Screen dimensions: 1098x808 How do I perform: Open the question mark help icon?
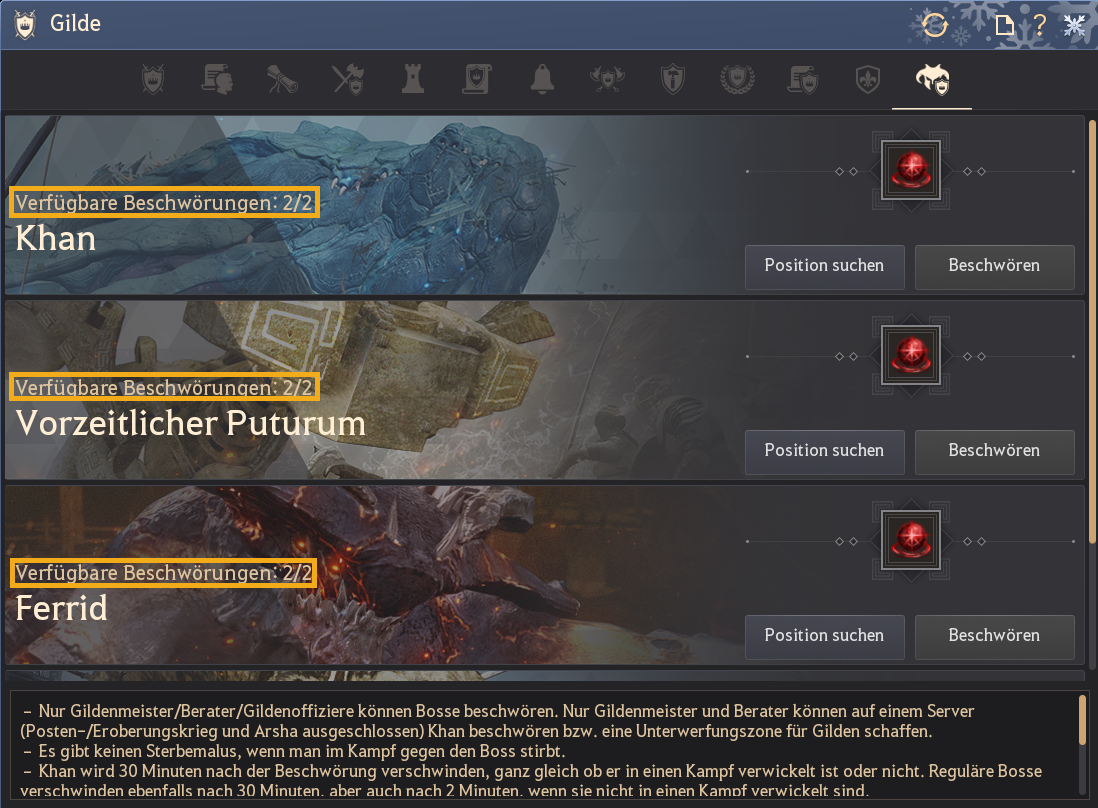click(1040, 25)
